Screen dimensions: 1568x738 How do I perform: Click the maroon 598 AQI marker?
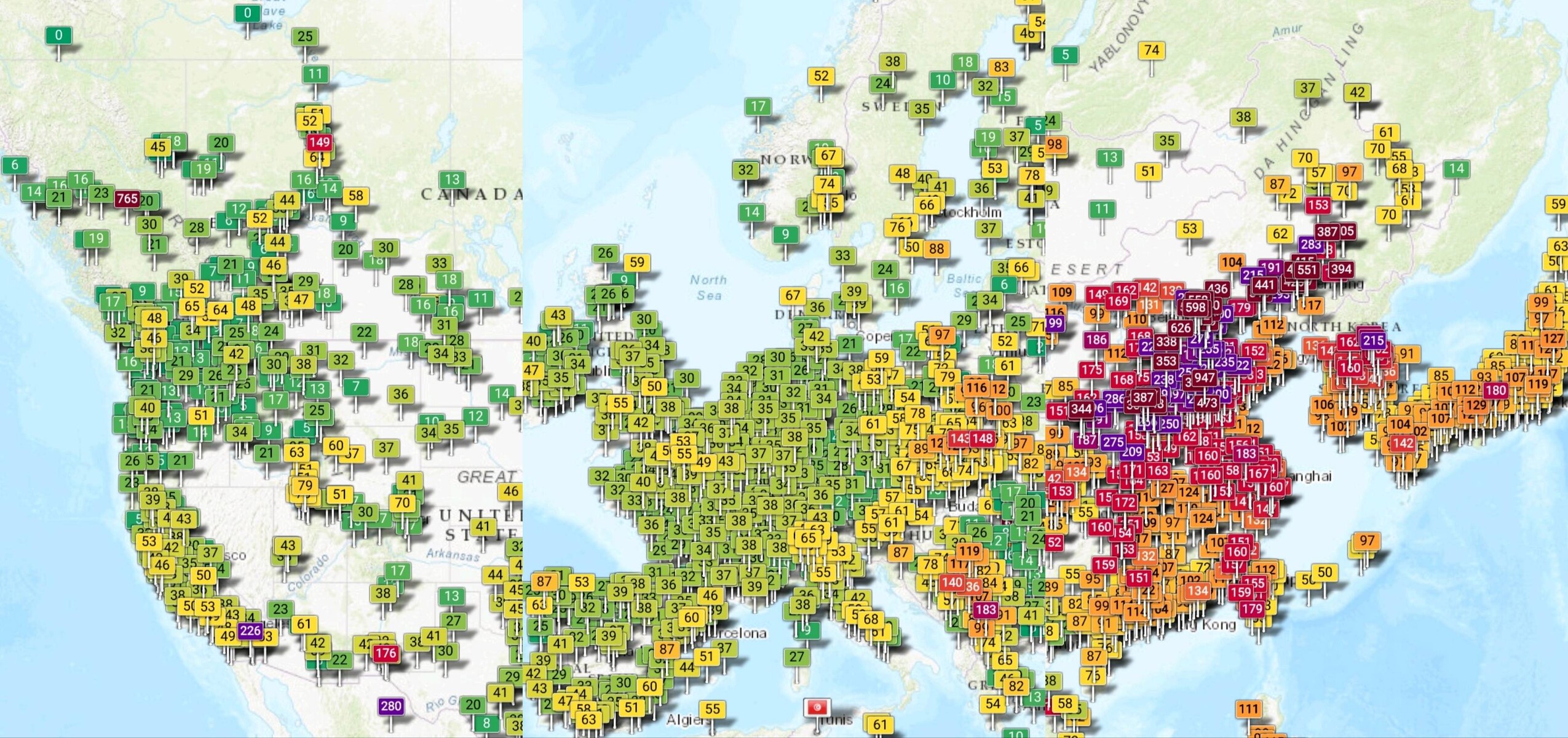1195,307
